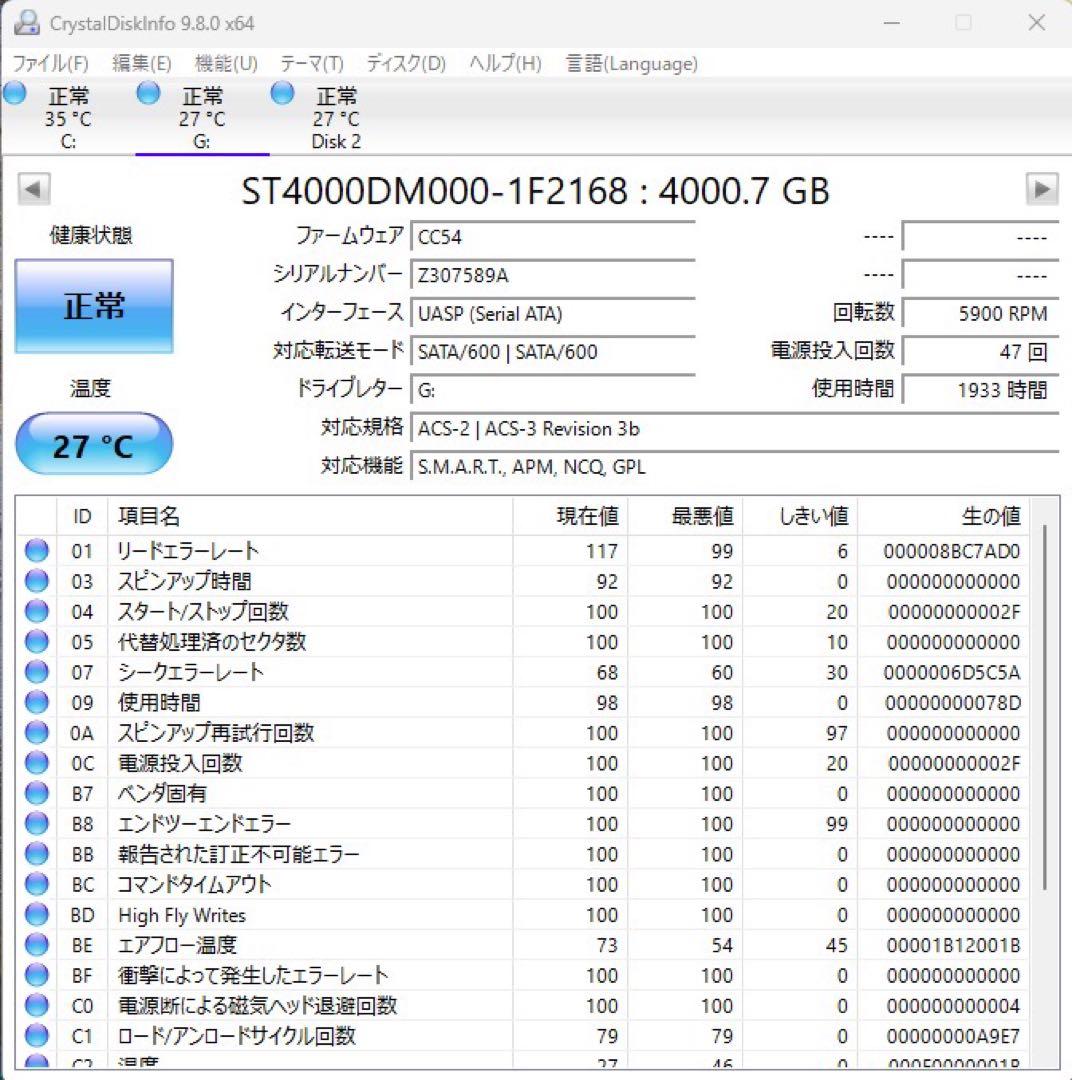Click the status orb for row 0A スピンアップ再試行回数
The height and width of the screenshot is (1080, 1073).
[37, 733]
